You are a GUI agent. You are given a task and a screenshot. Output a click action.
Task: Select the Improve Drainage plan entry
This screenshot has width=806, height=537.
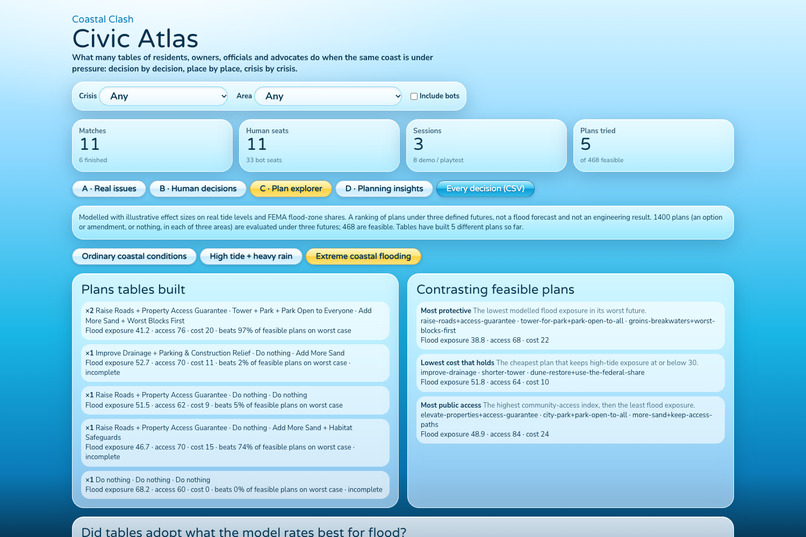point(235,363)
